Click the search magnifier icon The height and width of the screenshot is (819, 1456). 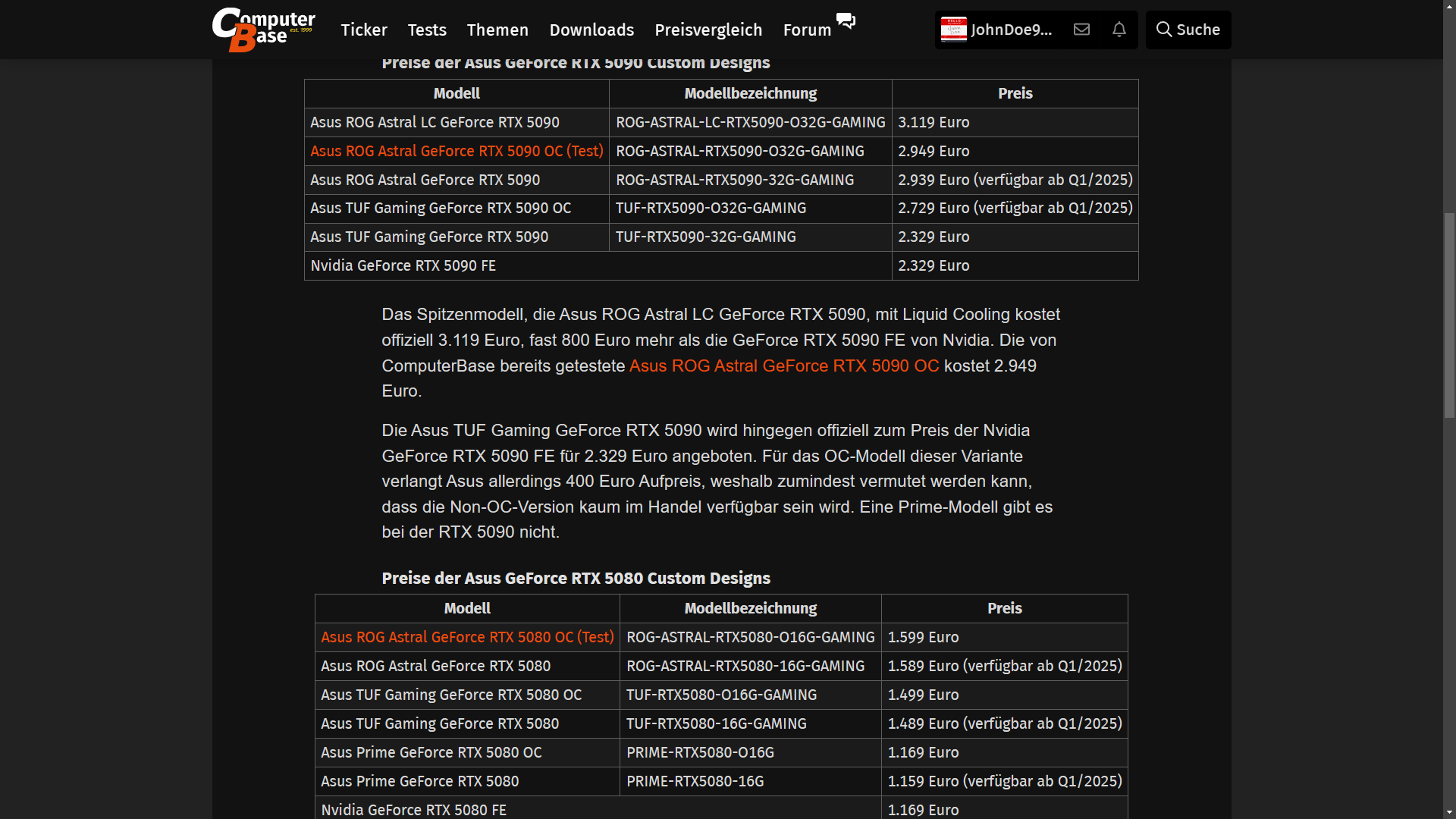coord(1163,30)
